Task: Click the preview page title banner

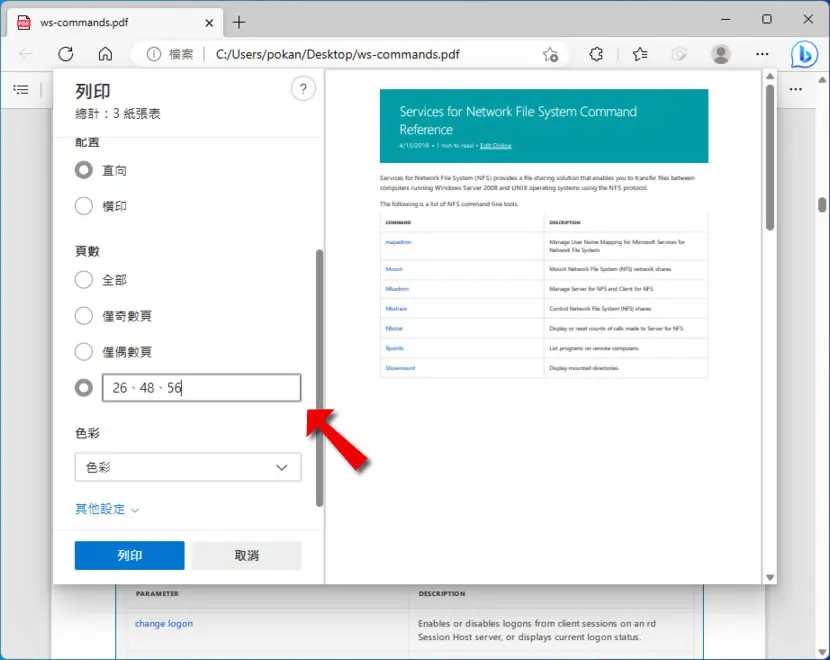Action: (x=544, y=126)
